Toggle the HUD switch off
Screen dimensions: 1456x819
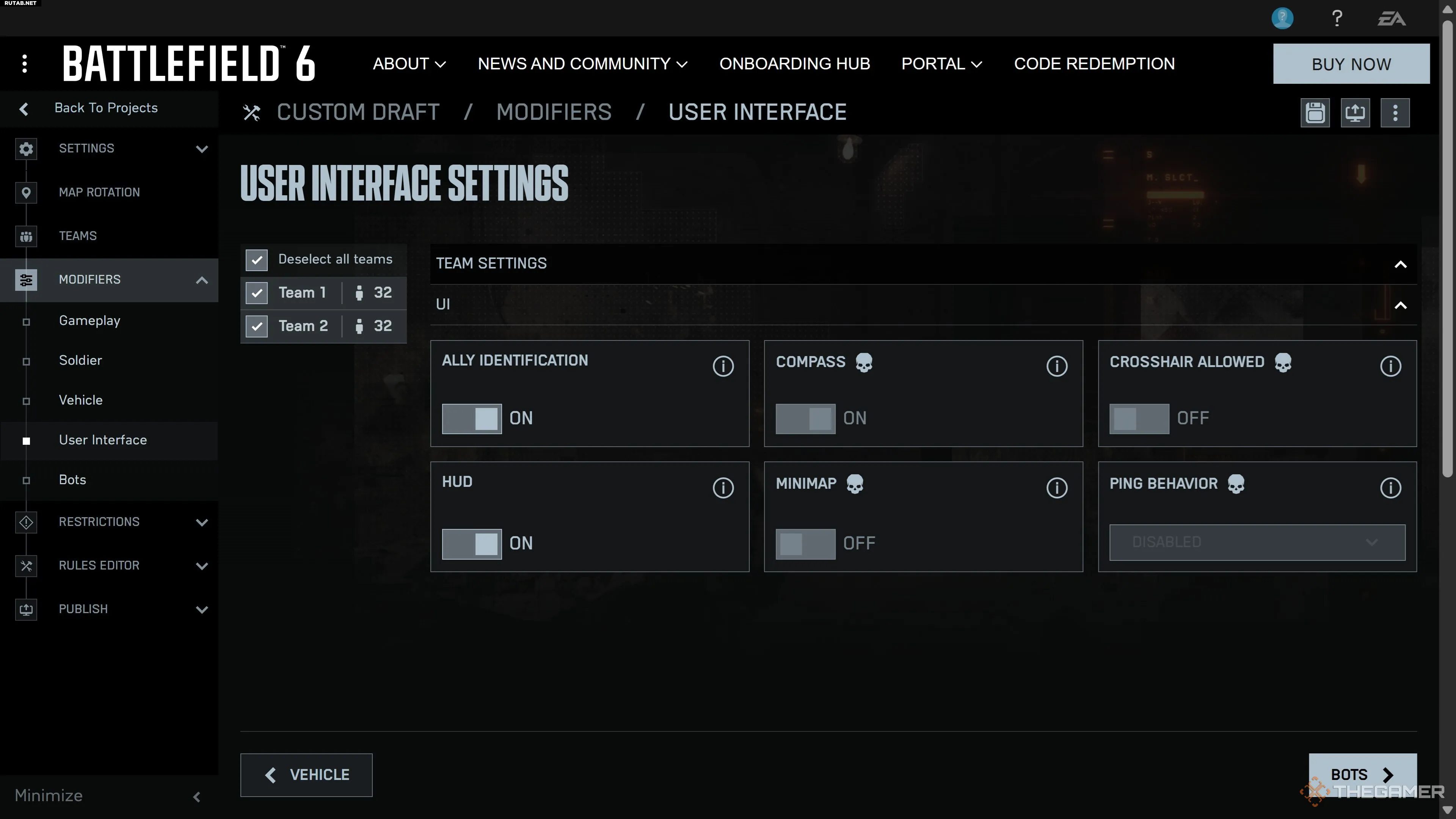(x=471, y=544)
